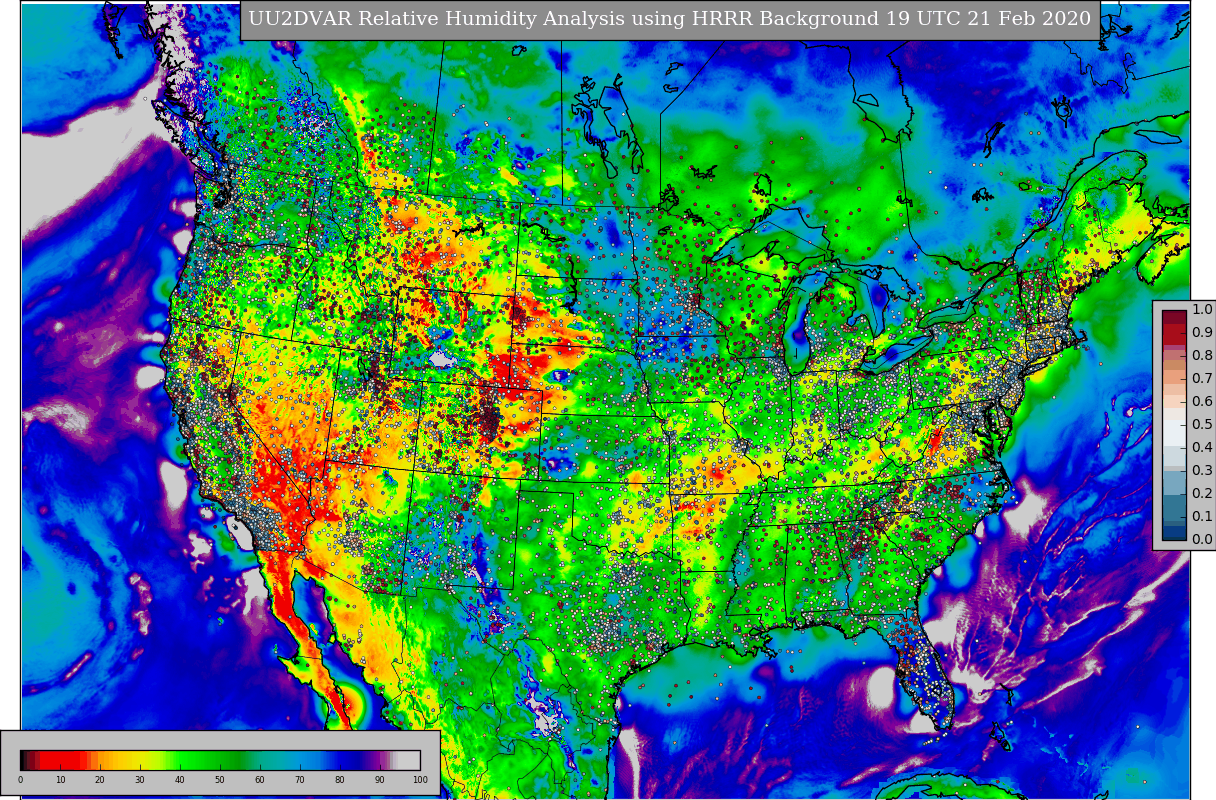Viewport: 1216px width, 800px height.
Task: Click the 70 tick on the humidity scale
Action: pos(300,780)
